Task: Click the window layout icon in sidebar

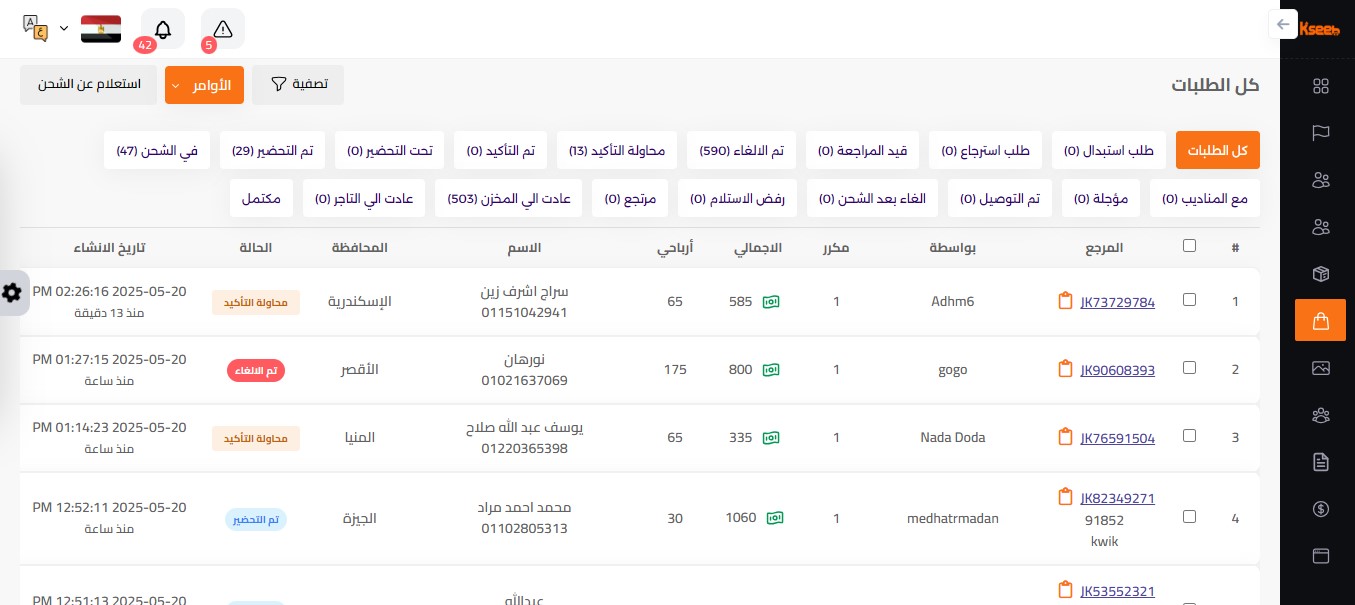Action: tap(1320, 555)
